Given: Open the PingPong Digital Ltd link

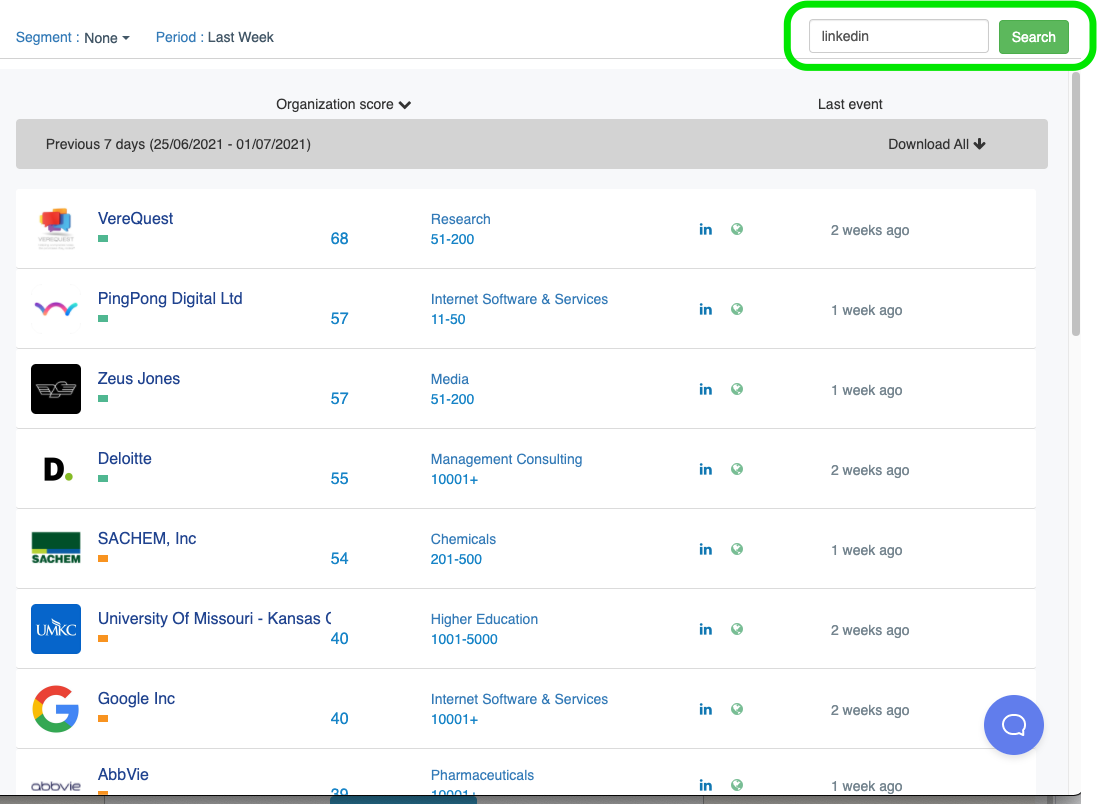Looking at the screenshot, I should point(170,299).
